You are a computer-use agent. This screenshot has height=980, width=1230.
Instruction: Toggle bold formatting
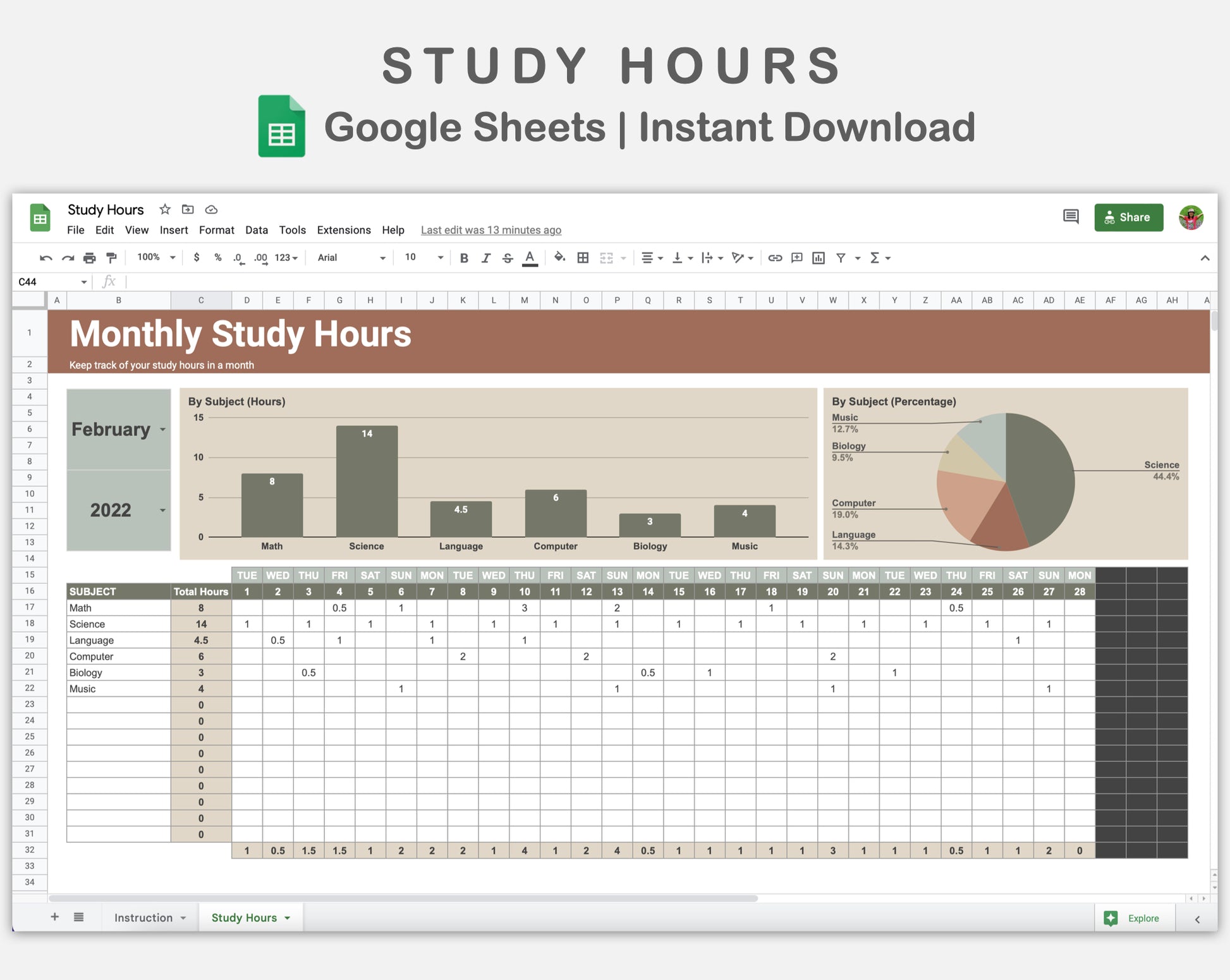pyautogui.click(x=464, y=258)
